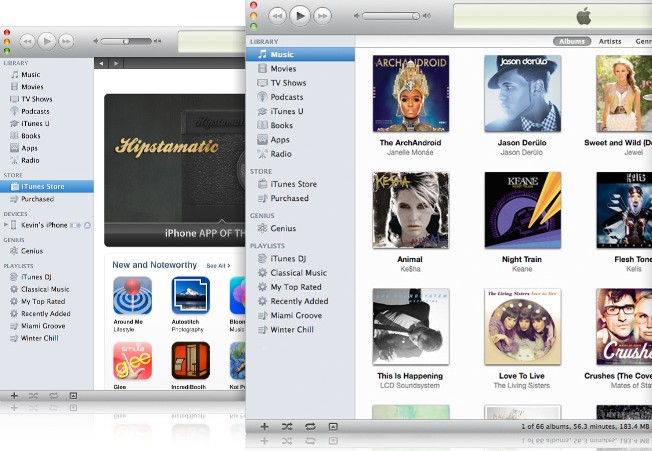Go back in the store navigation
652x451 pixels.
pyautogui.click(x=101, y=63)
